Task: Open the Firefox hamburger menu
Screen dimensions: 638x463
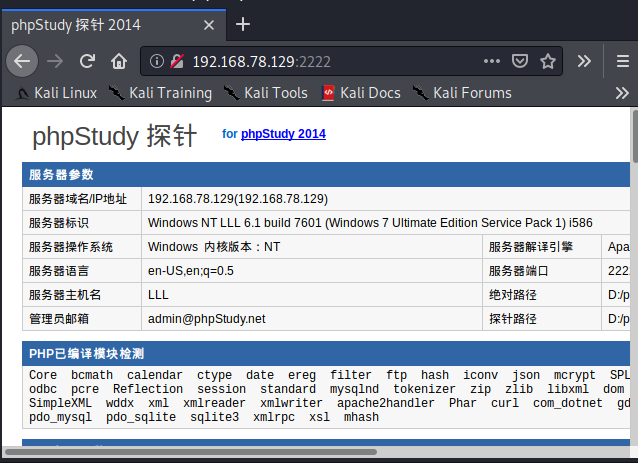Action: (x=623, y=61)
